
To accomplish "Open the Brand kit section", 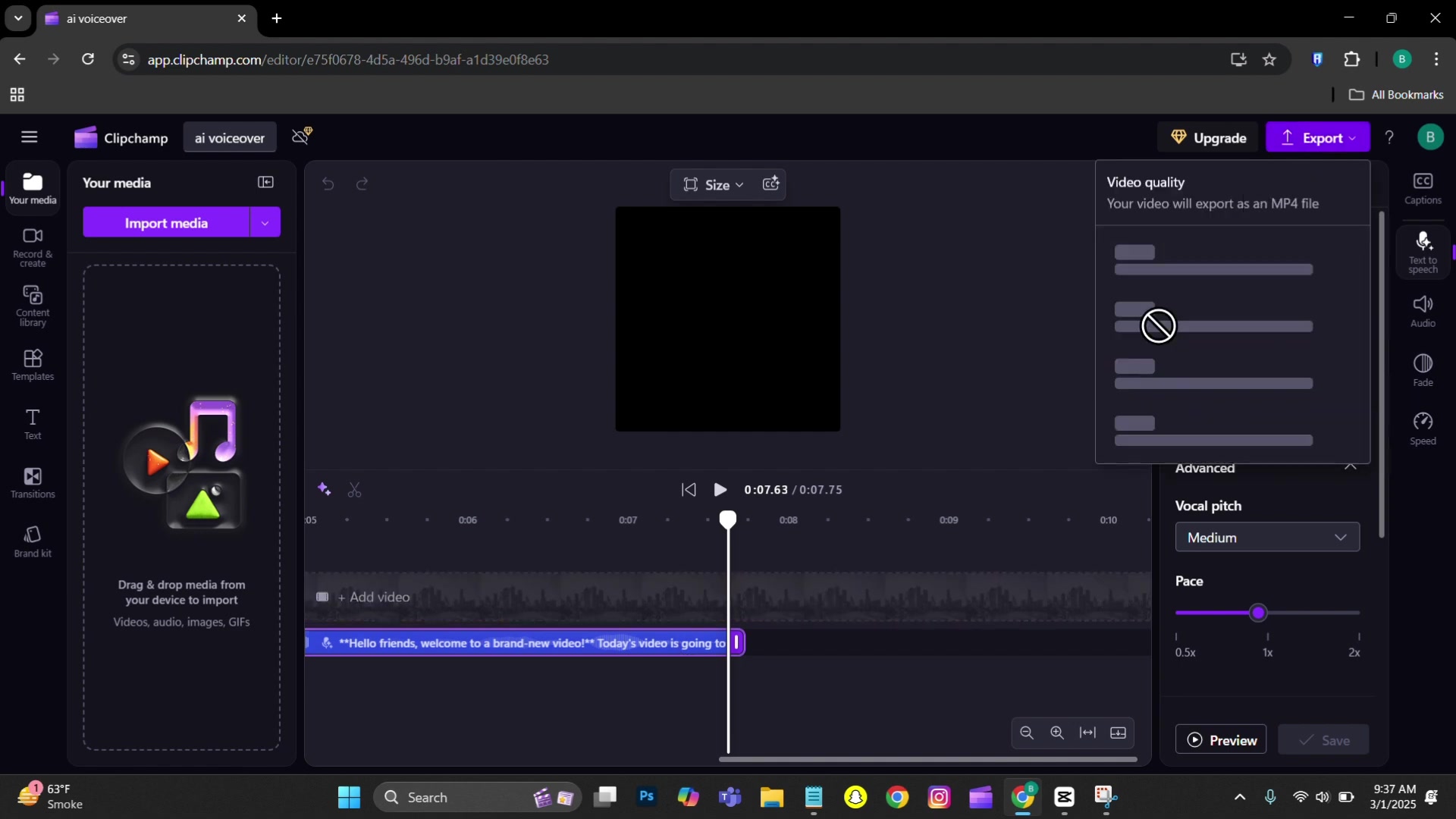I will click(32, 540).
